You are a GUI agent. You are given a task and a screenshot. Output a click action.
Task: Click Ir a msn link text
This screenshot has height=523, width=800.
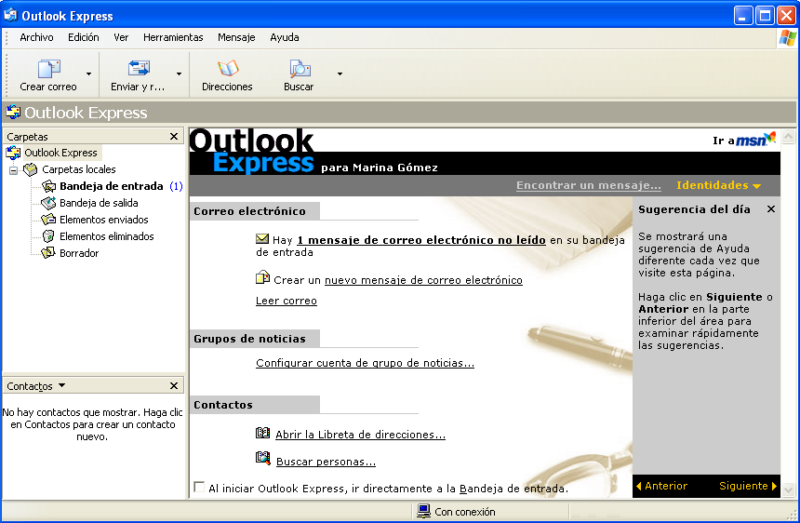coord(723,141)
